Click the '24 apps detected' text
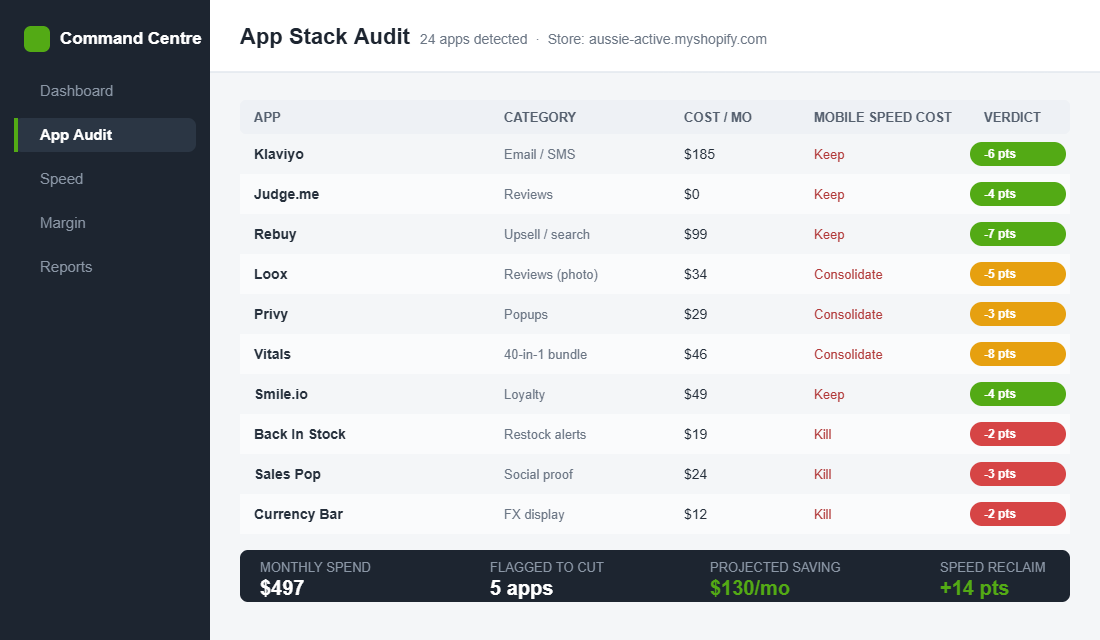 pos(474,39)
